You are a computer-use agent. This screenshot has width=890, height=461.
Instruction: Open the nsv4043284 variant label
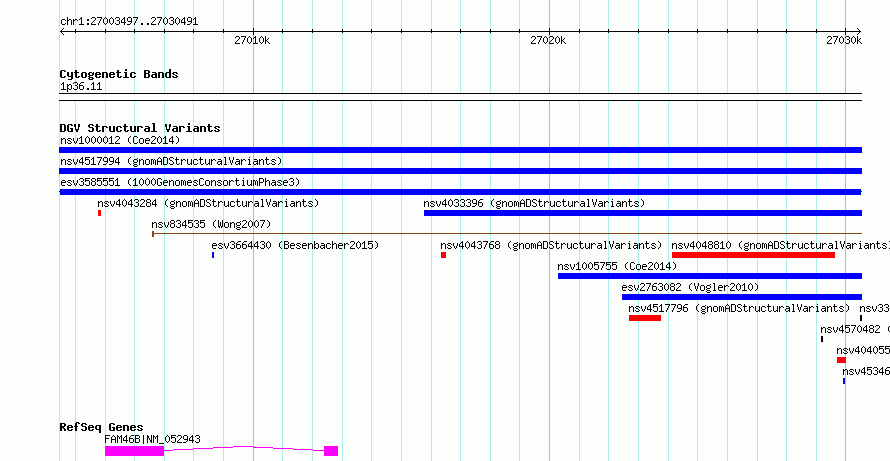point(208,203)
